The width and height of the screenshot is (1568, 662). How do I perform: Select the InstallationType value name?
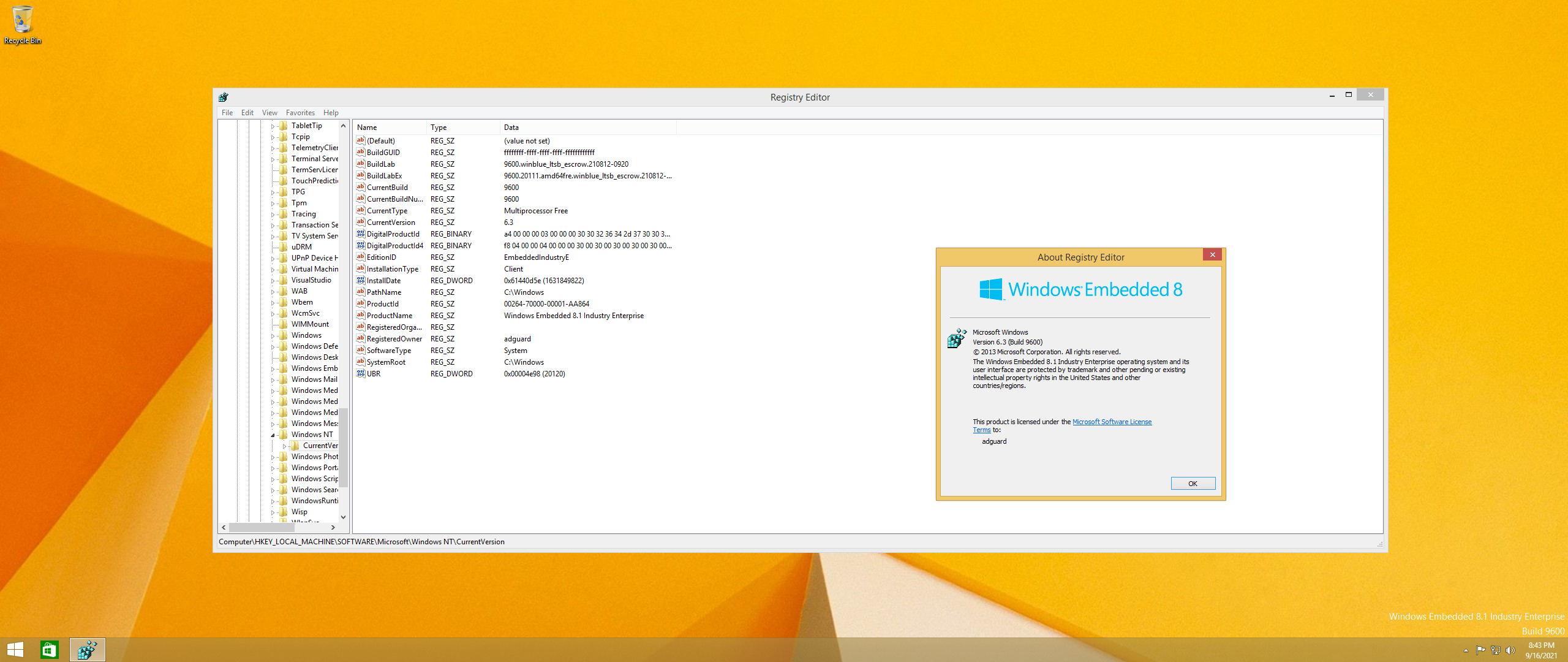point(393,269)
